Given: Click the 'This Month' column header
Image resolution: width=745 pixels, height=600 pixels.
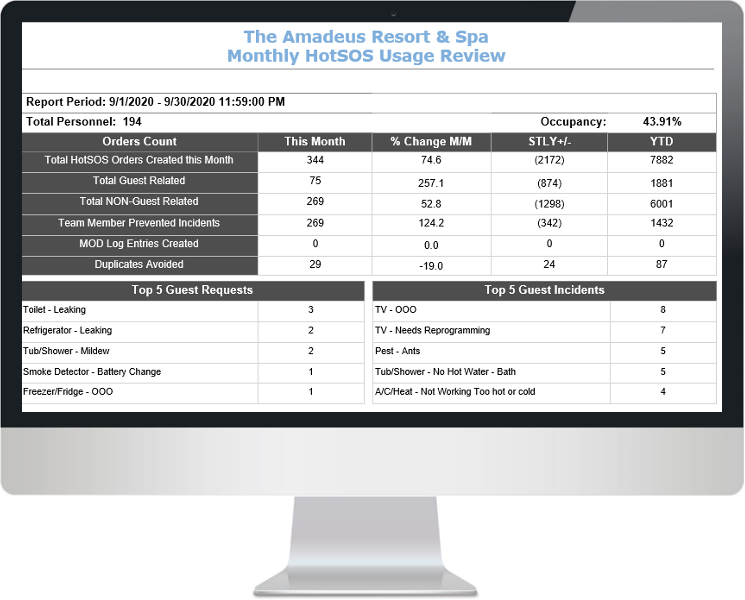Looking at the screenshot, I should (315, 142).
